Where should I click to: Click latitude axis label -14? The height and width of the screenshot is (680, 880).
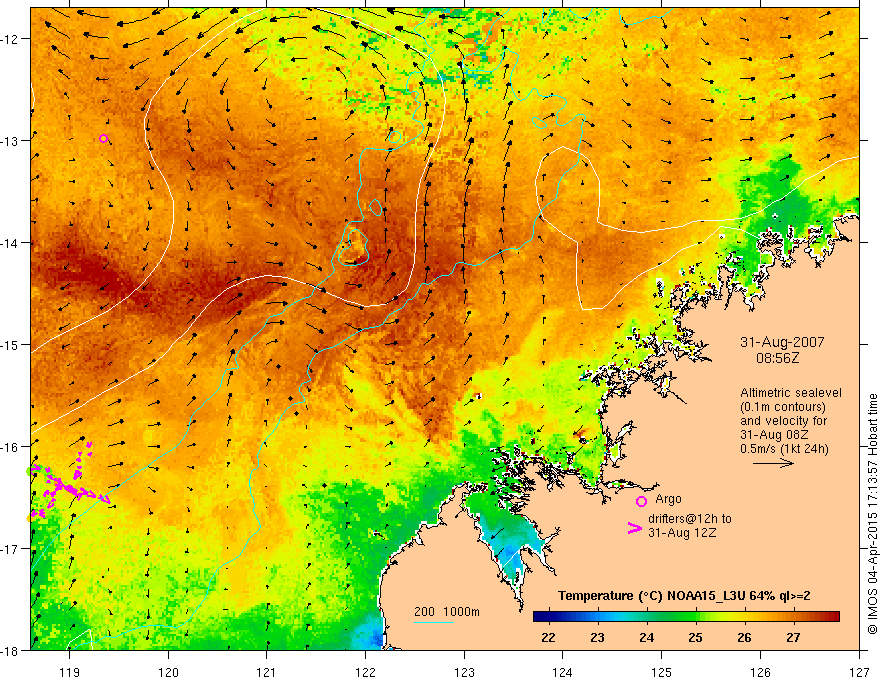11,243
